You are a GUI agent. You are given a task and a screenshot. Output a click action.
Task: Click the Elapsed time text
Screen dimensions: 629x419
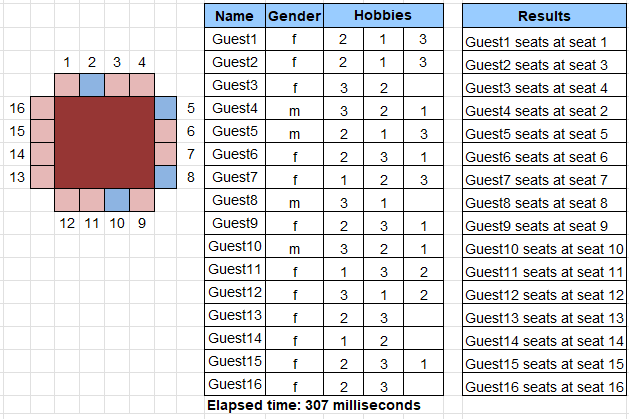coord(313,406)
